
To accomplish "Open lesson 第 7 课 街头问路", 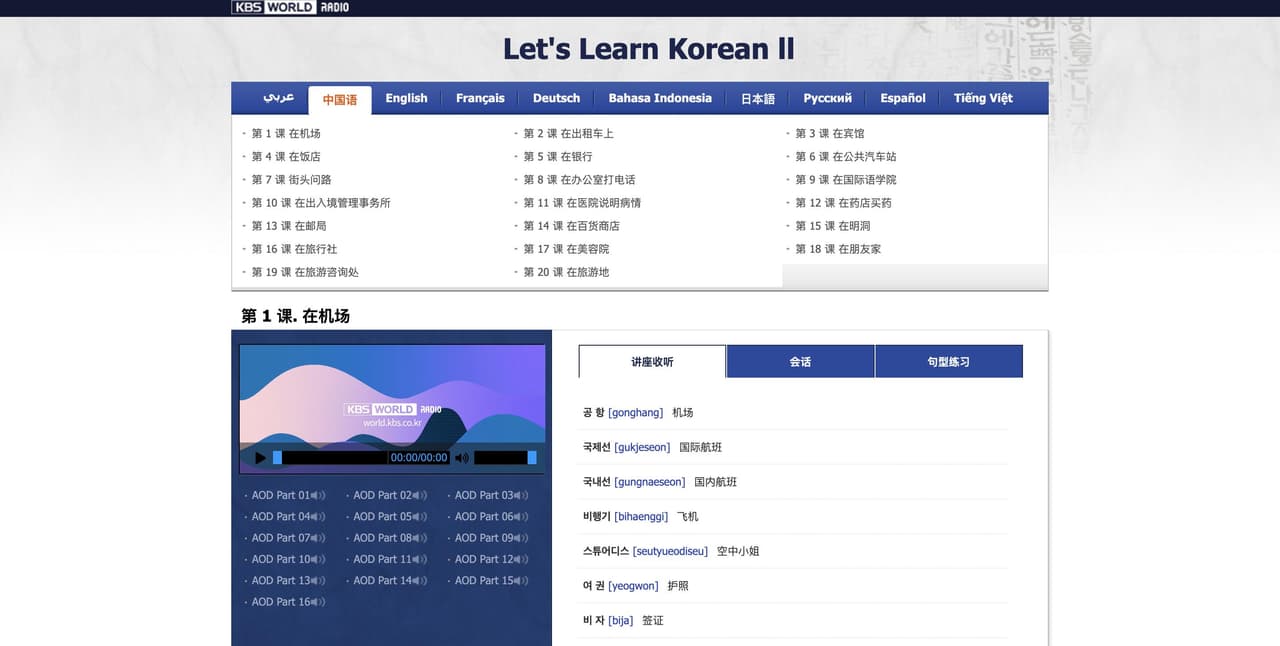I will pyautogui.click(x=291, y=179).
